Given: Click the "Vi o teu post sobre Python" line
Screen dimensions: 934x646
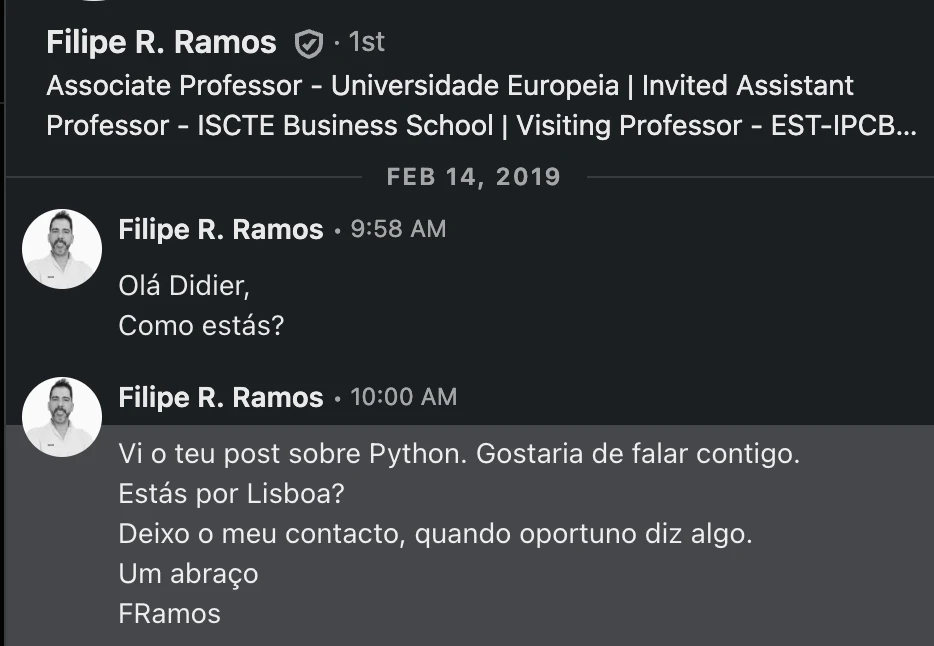Looking at the screenshot, I should 459,454.
